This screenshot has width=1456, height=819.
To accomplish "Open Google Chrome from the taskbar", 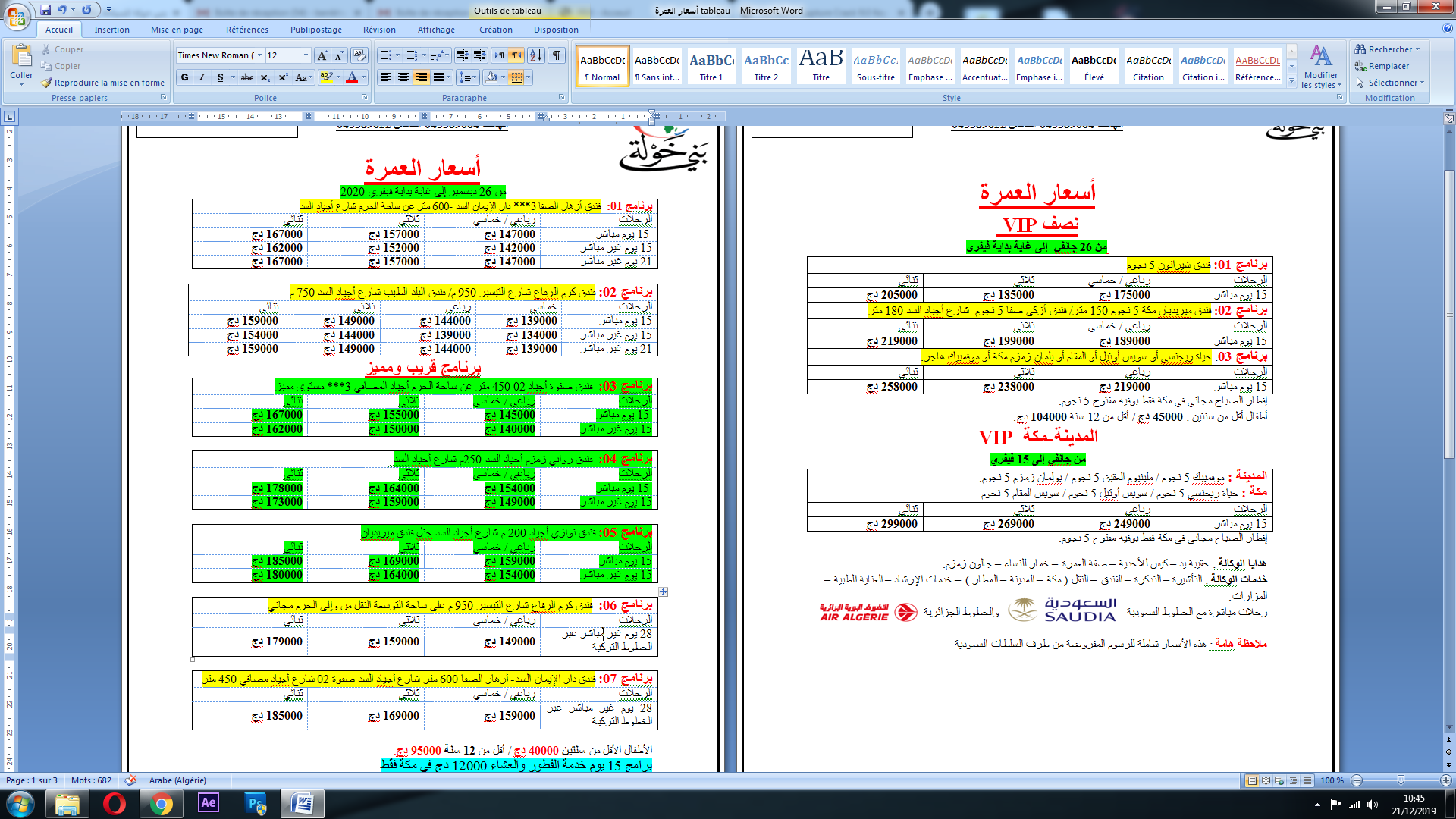I will (x=161, y=803).
